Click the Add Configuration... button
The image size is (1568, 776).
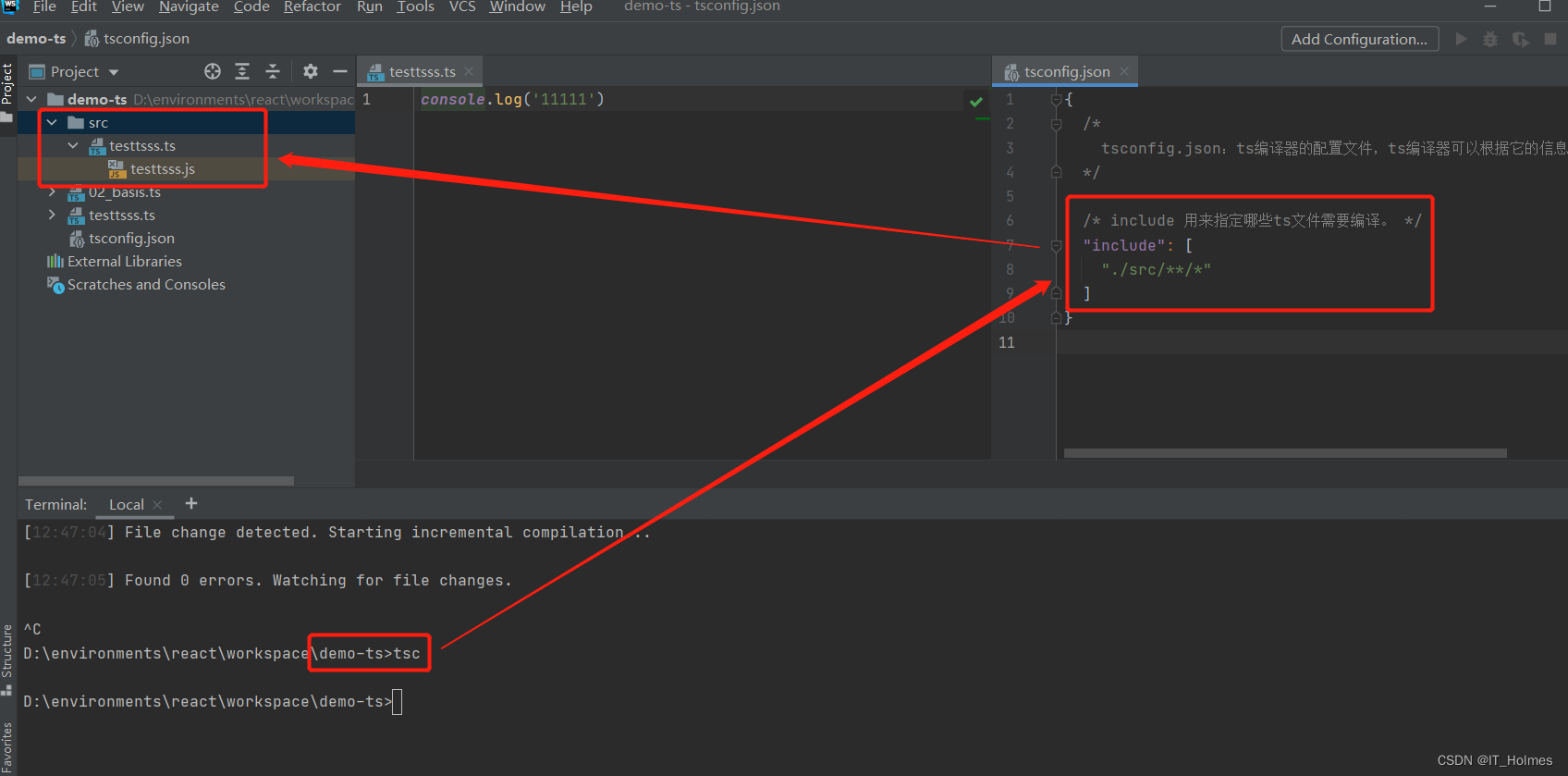pos(1360,39)
